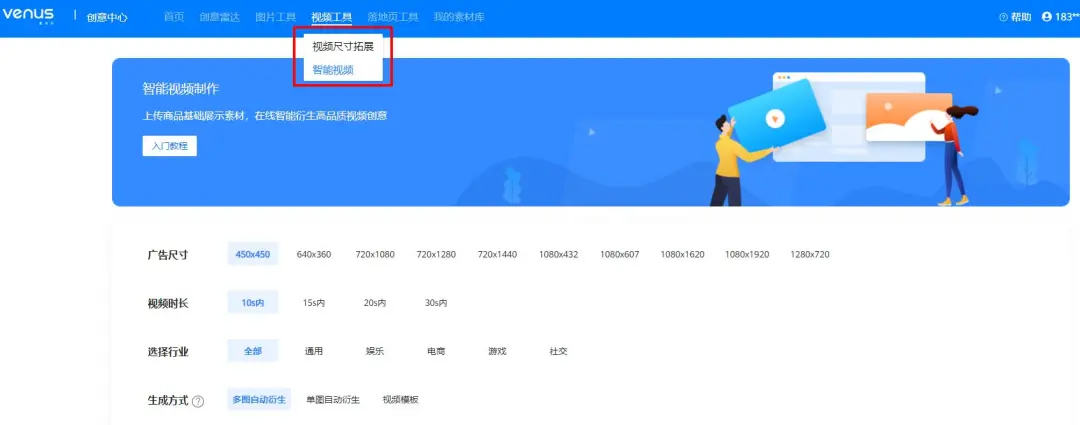
Task: Select the 1080x432 ad size
Action: pos(559,254)
